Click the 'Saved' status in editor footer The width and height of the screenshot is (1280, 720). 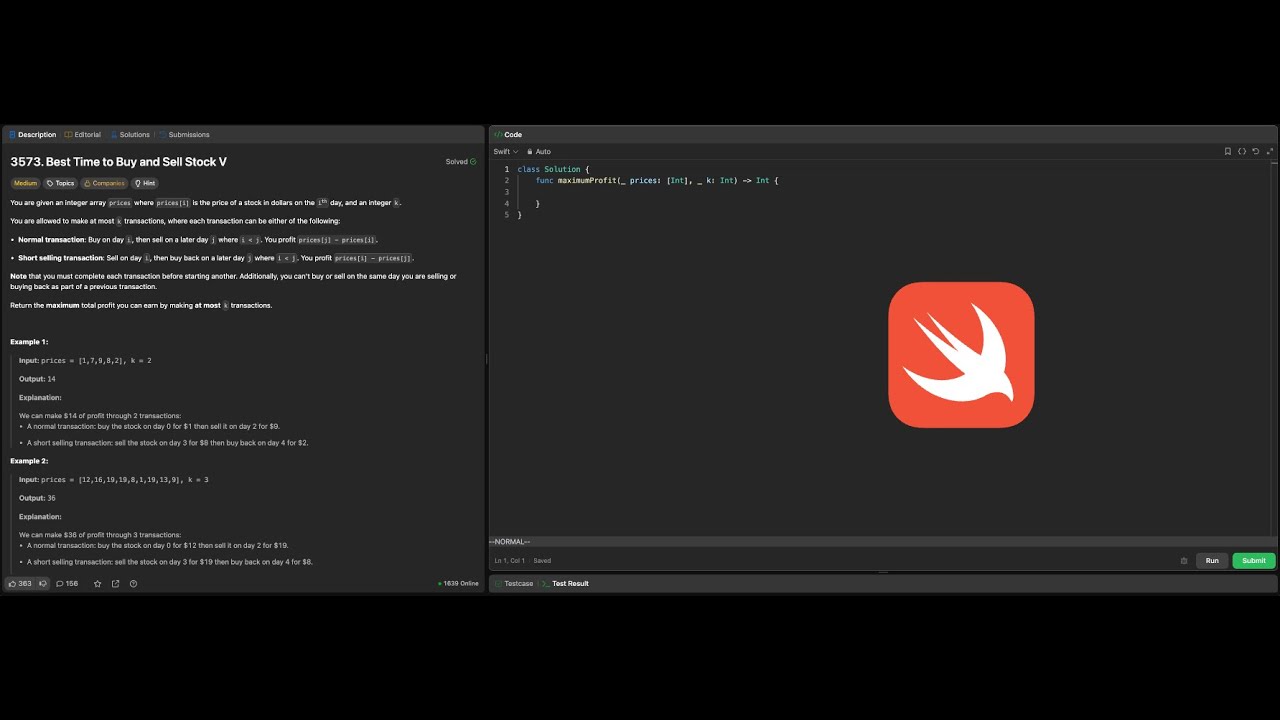(x=542, y=561)
